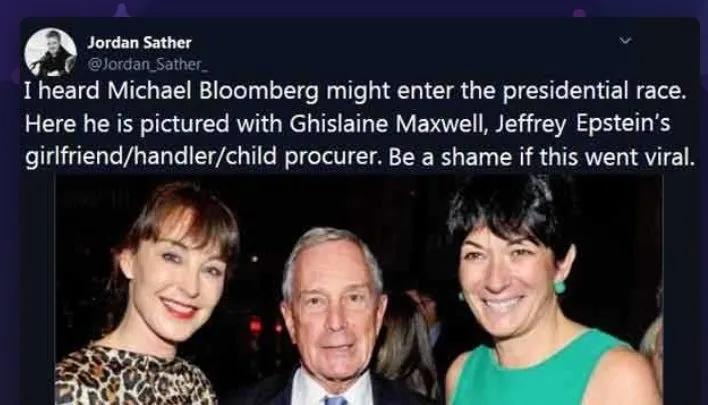708x405 pixels.
Task: Click Jordan Sather's profile avatar
Action: (x=51, y=52)
